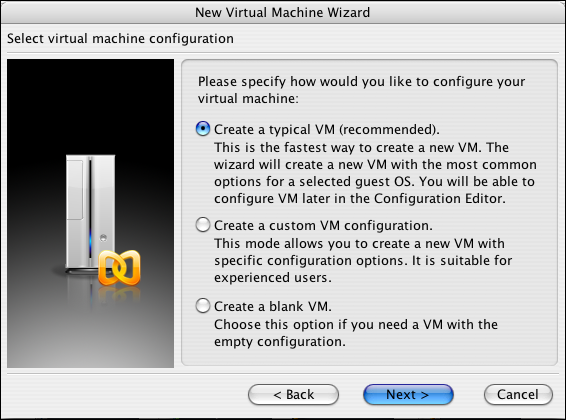
Task: Click the blank VM empty configuration description
Action: (x=356, y=333)
